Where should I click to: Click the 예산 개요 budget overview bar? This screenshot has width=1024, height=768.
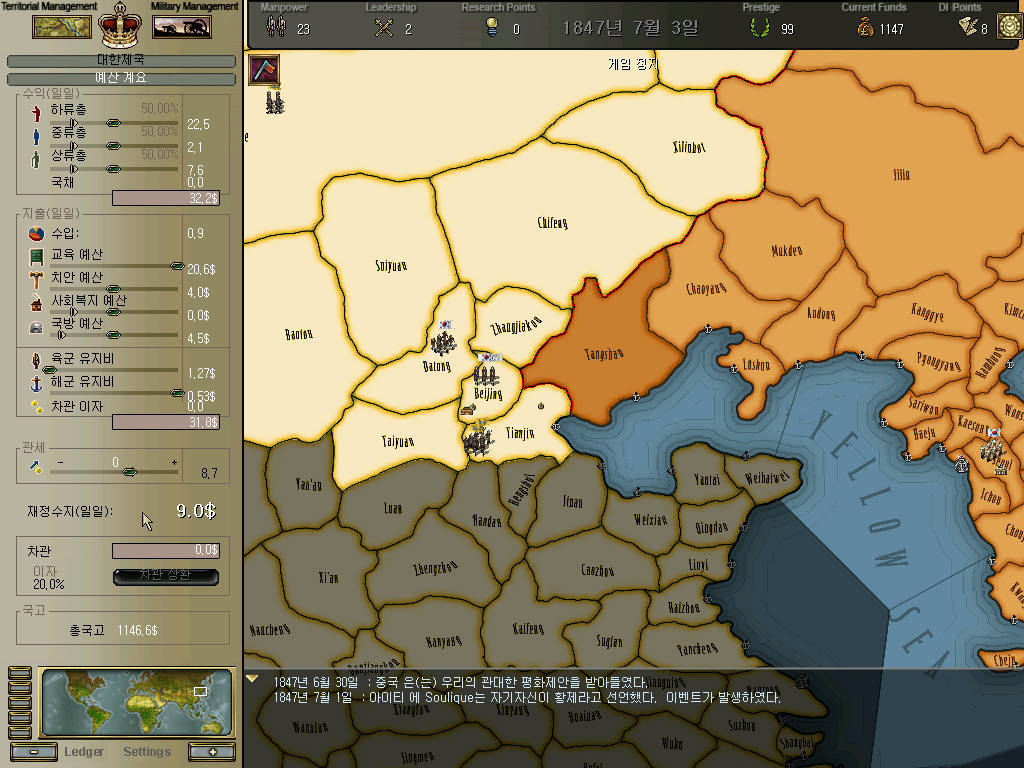pos(121,78)
